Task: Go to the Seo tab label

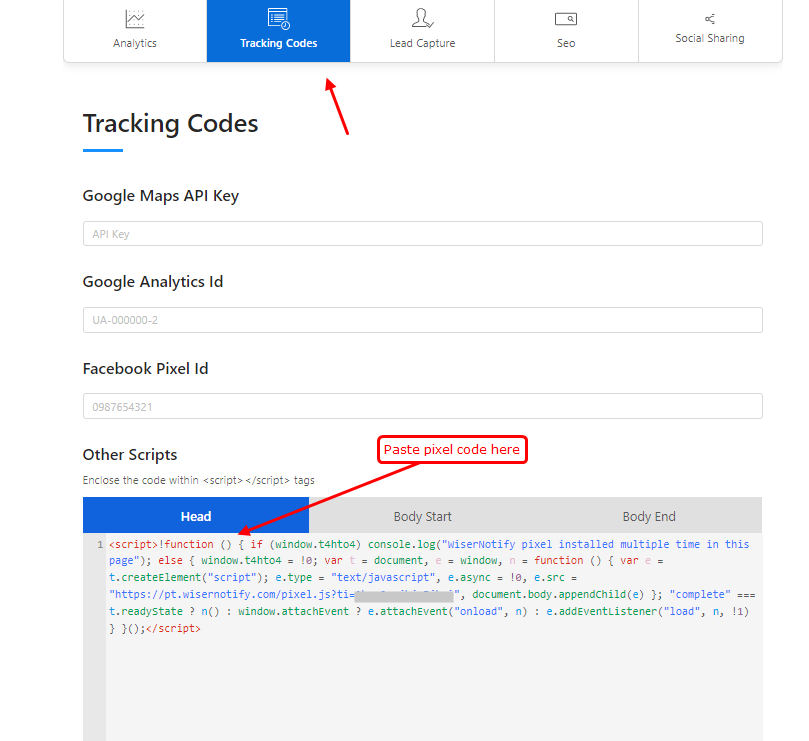Action: point(566,43)
